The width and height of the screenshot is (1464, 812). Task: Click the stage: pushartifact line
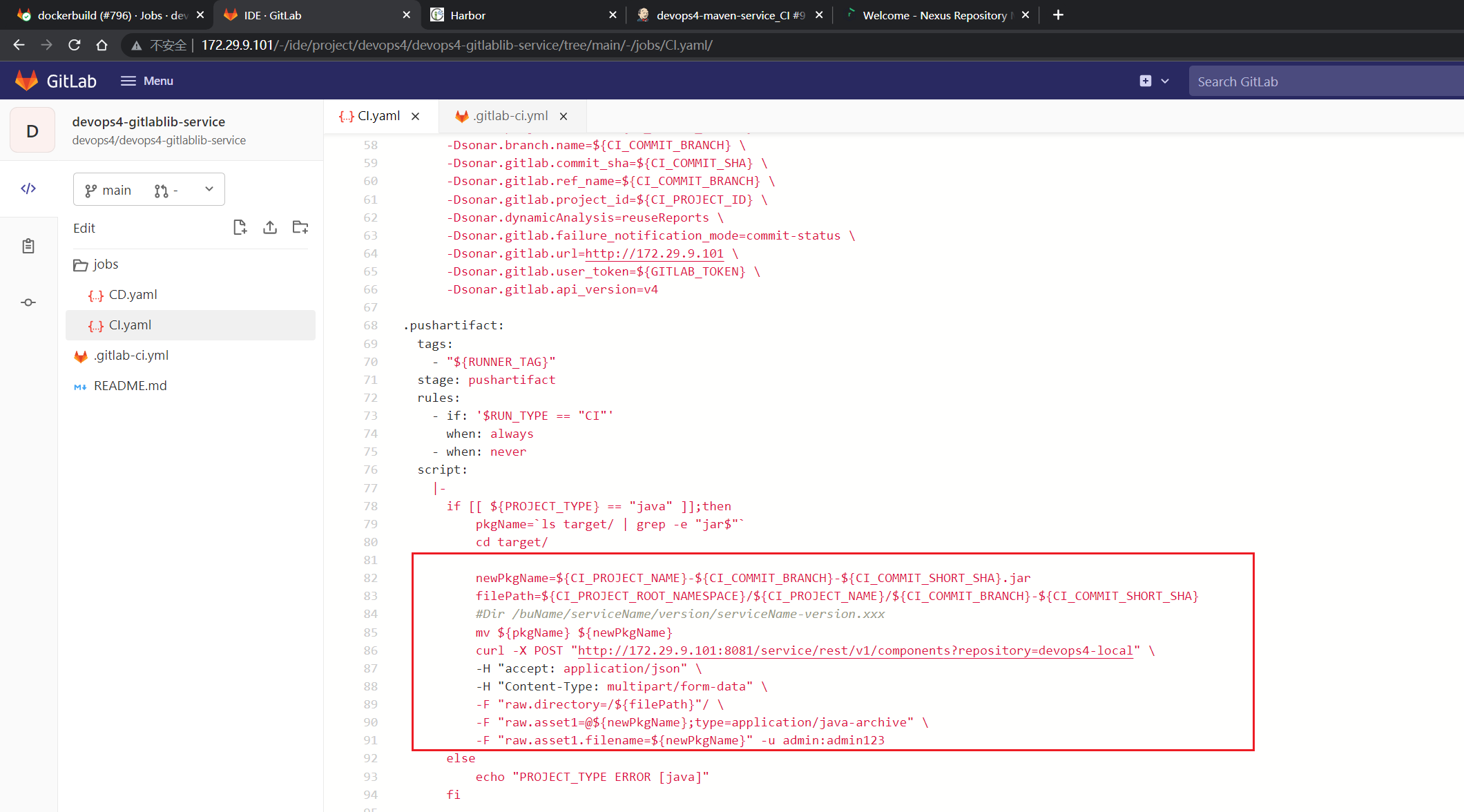pyautogui.click(x=486, y=380)
